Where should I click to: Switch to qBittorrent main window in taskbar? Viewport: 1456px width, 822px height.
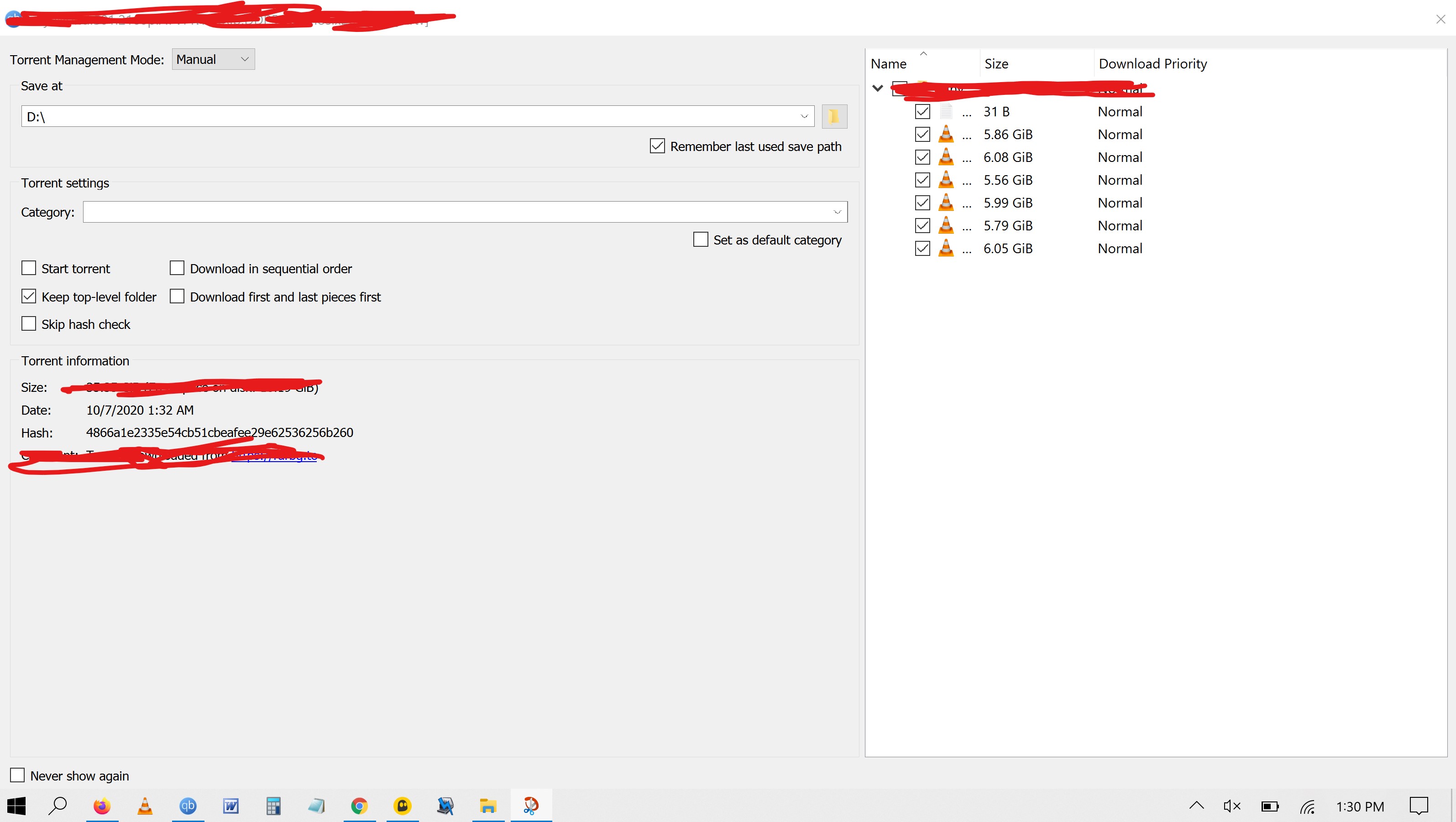[188, 806]
